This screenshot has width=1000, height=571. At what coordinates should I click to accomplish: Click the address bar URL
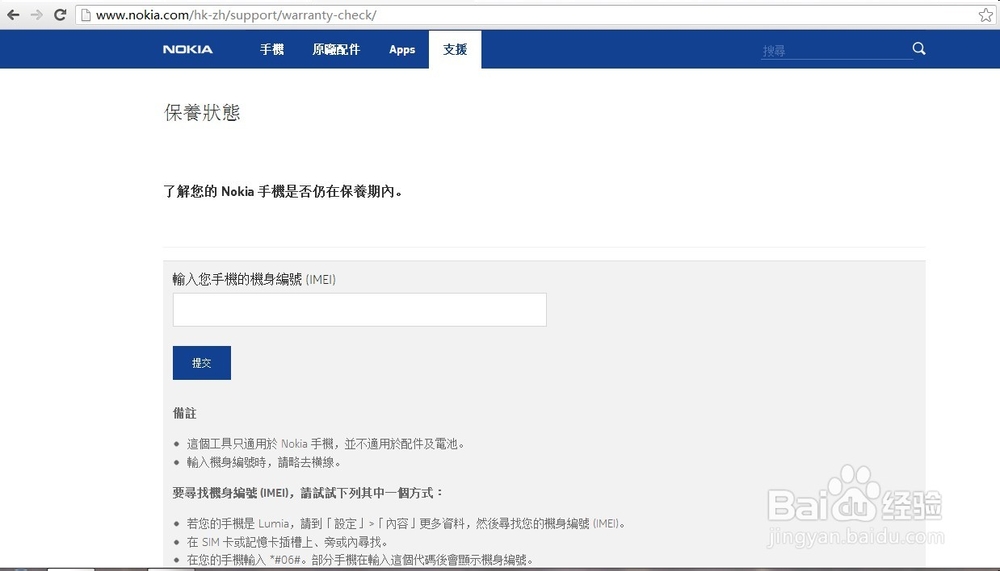click(x=236, y=15)
